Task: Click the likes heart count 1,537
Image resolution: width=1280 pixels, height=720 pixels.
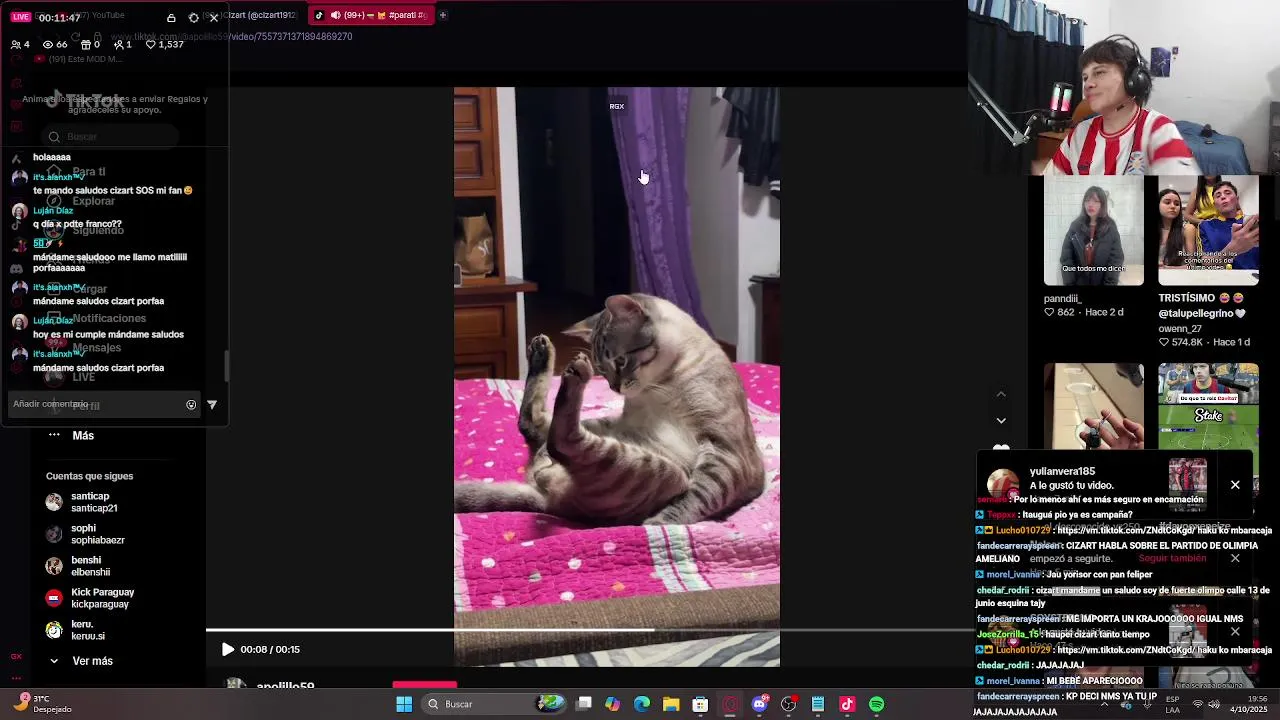Action: pos(165,44)
